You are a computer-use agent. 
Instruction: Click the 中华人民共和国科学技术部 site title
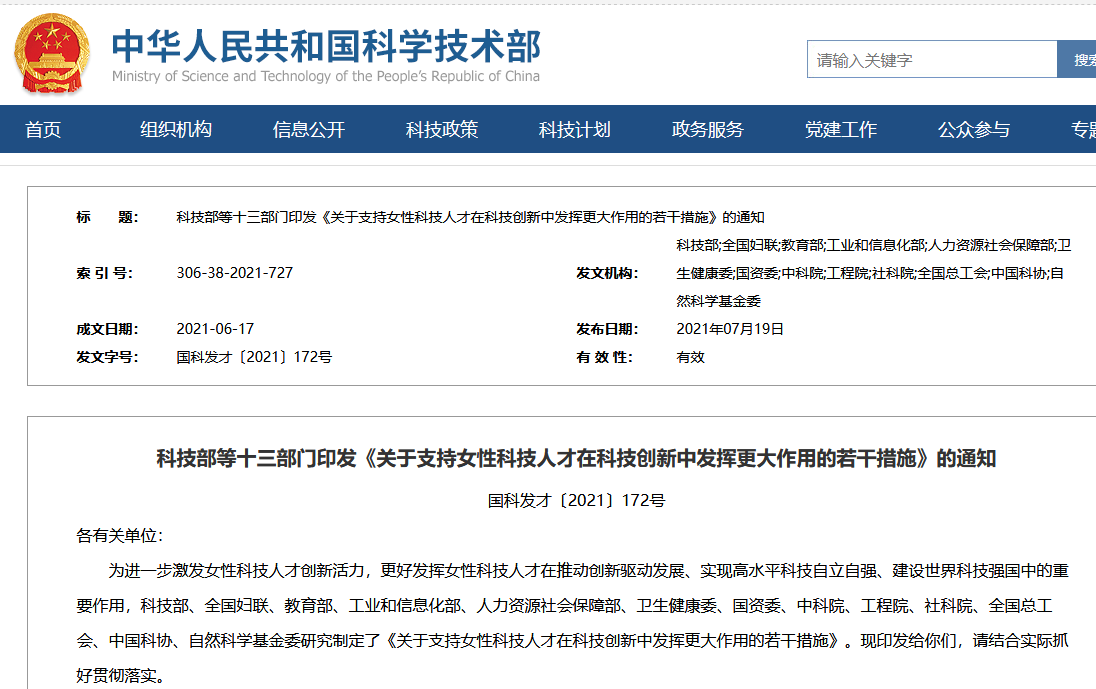326,46
